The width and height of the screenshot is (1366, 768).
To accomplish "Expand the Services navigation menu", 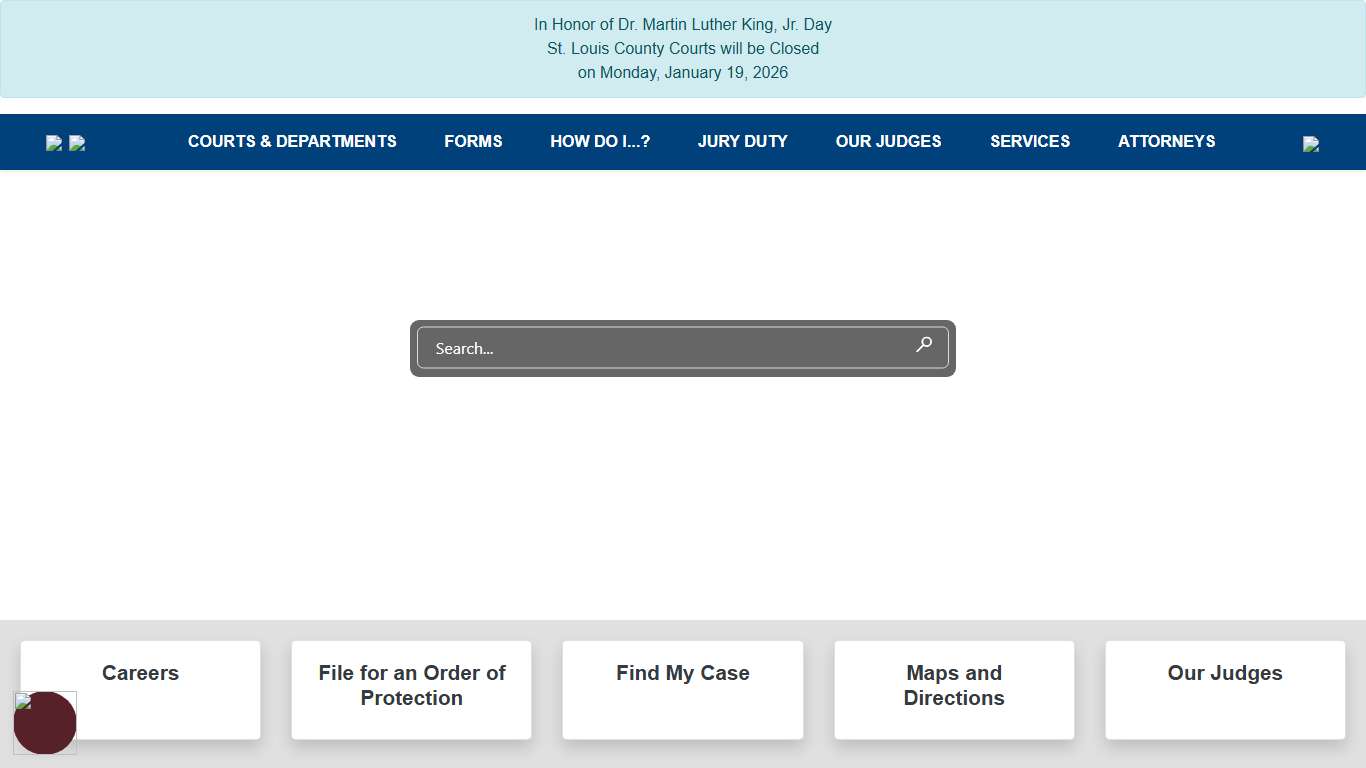I will coord(1030,142).
